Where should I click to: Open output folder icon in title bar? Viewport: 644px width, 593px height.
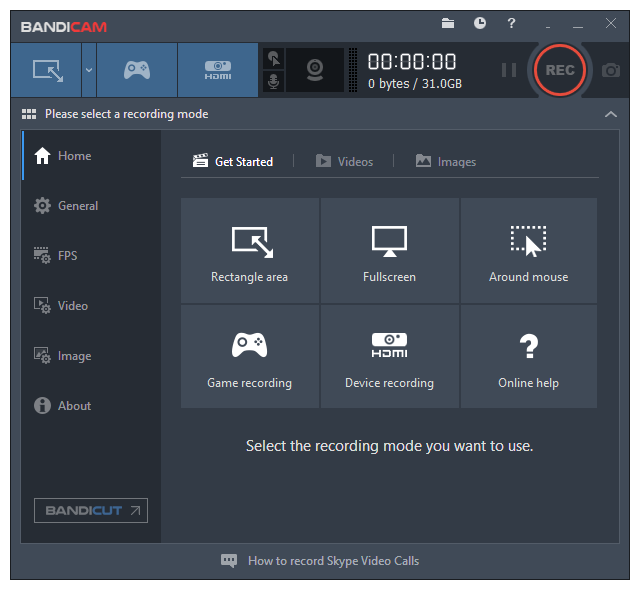[x=448, y=23]
